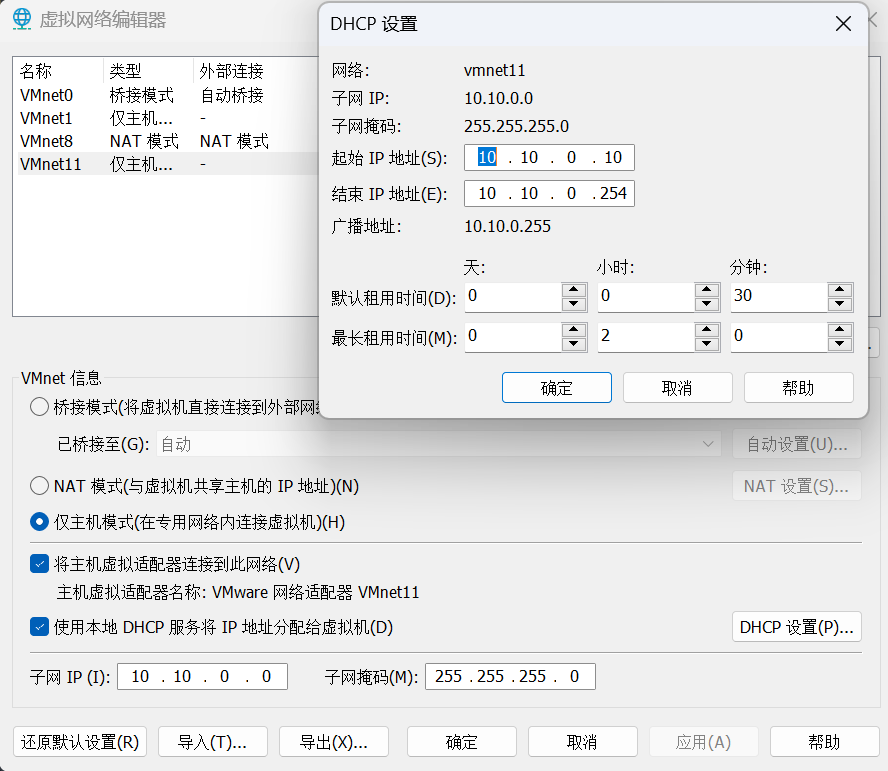Uncheck 使用本地 DHCP 服务 checkbox
This screenshot has height=771, width=888.
[x=40, y=627]
